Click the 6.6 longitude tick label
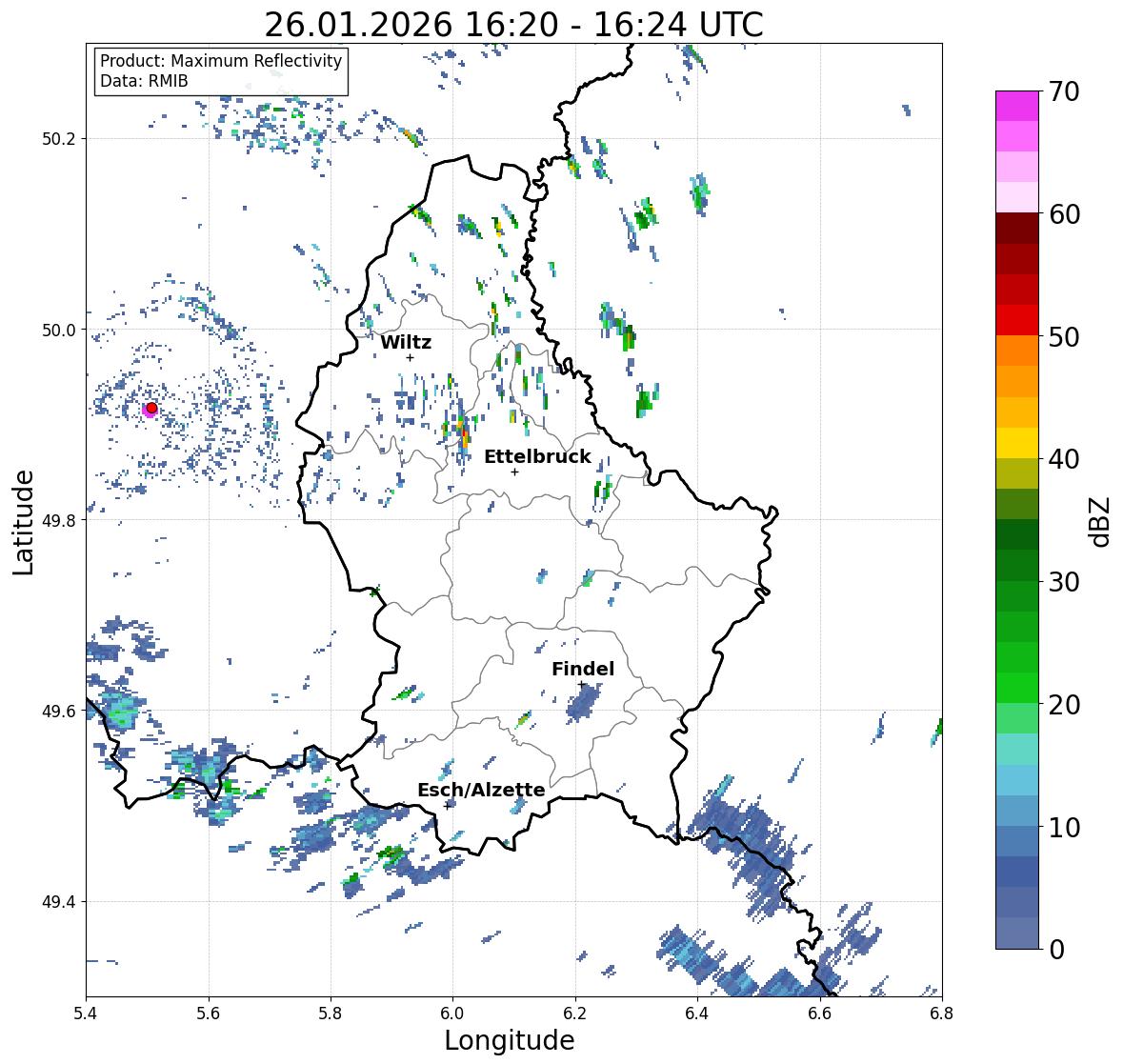Viewport: 1123px width, 1064px height. [x=819, y=1014]
